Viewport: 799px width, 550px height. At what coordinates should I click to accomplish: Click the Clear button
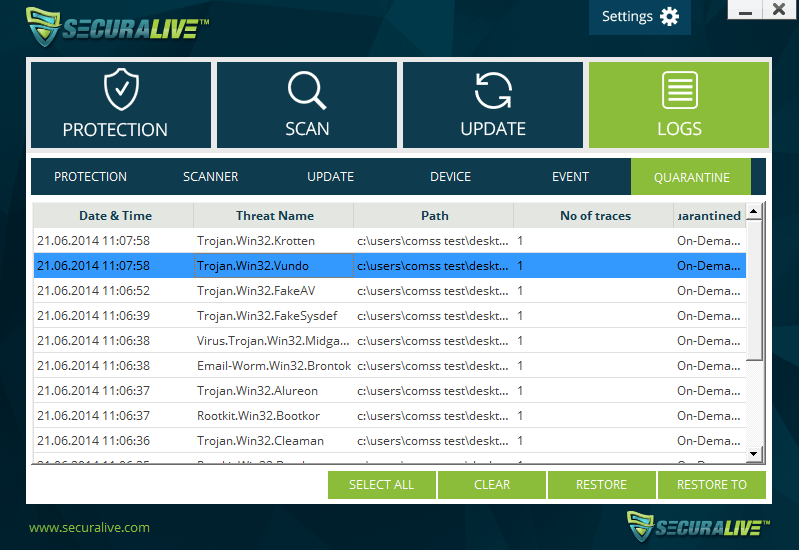492,485
